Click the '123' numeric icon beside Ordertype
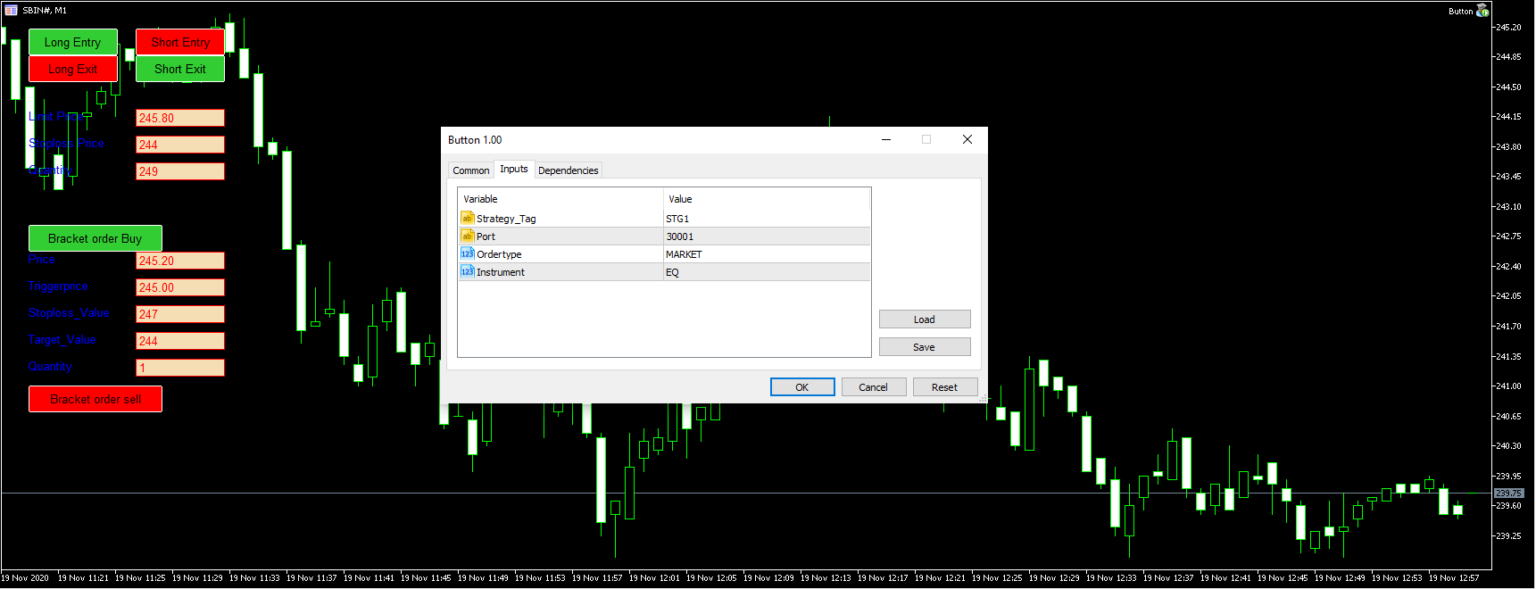 [x=467, y=253]
